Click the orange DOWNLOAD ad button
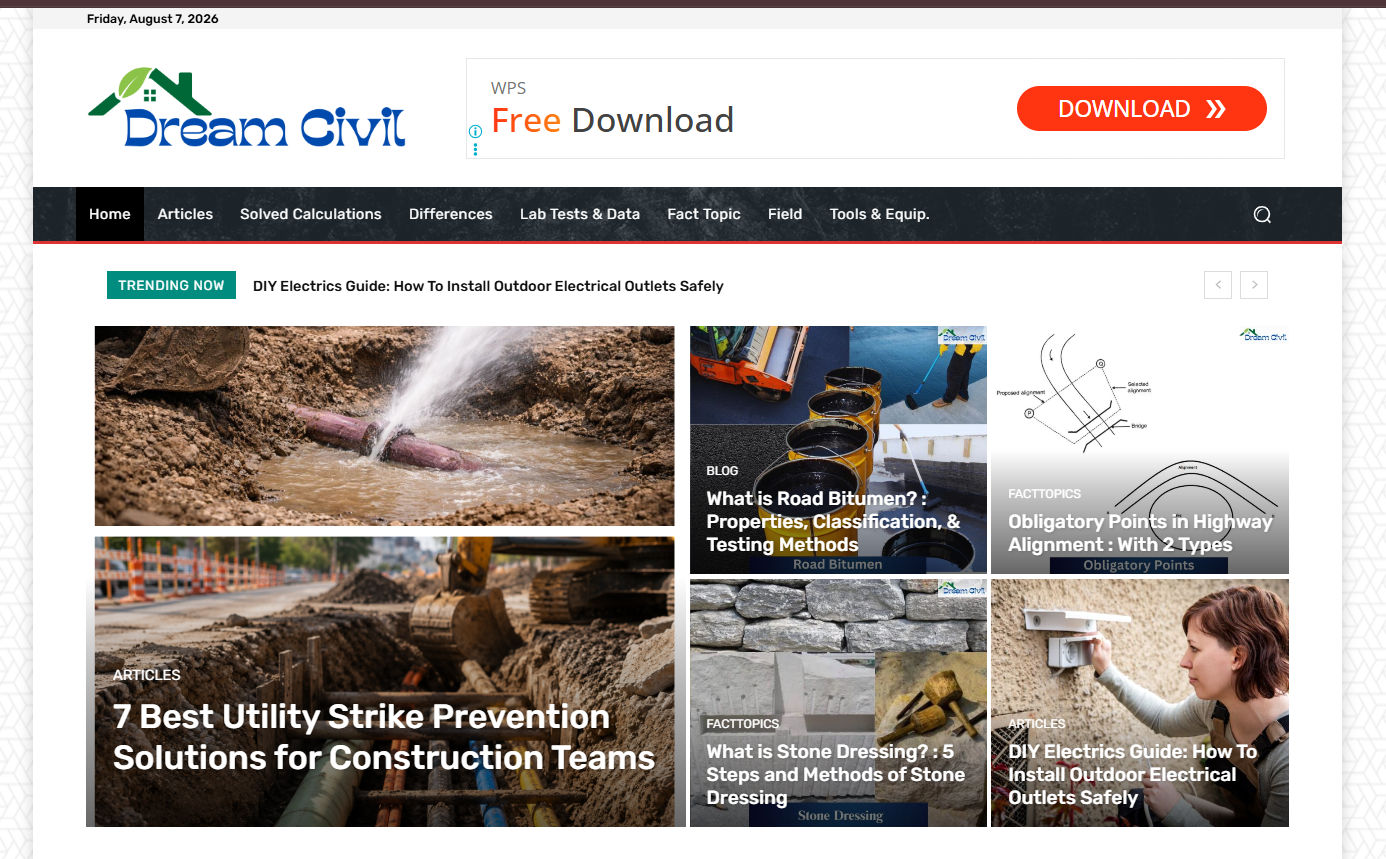 click(1142, 108)
